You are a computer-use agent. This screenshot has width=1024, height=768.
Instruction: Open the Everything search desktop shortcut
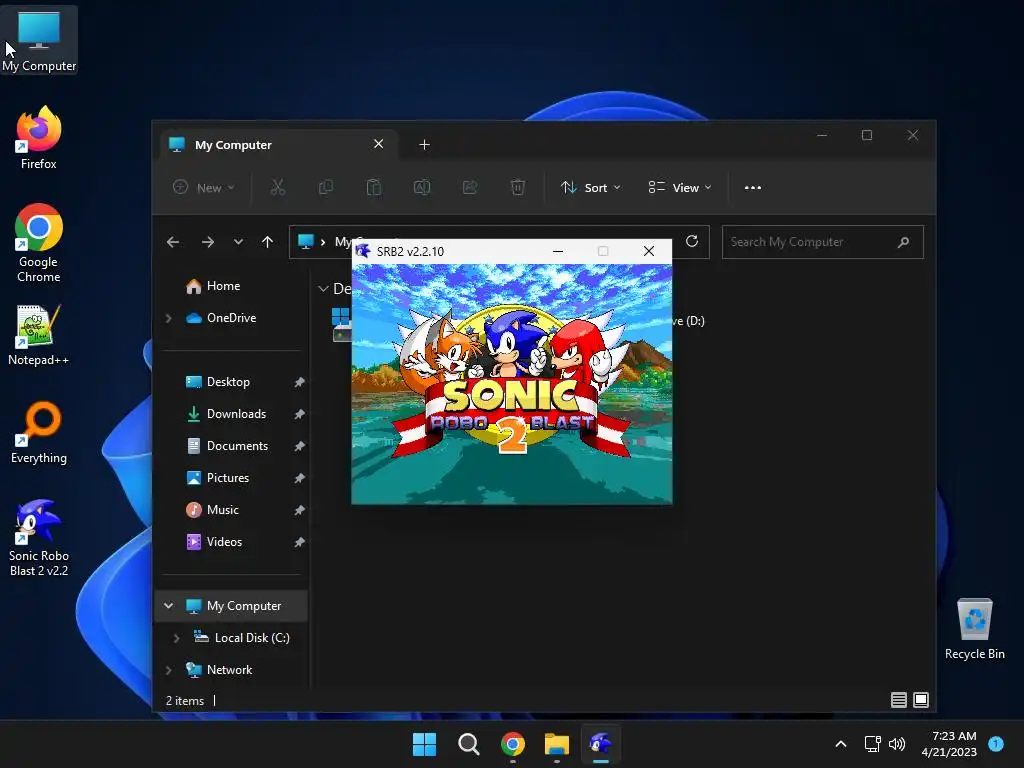(x=39, y=432)
